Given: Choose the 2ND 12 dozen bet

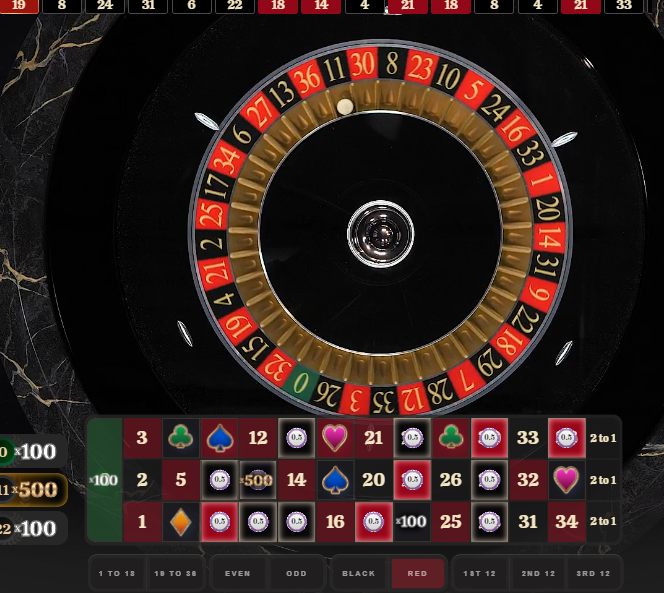Looking at the screenshot, I should pyautogui.click(x=538, y=574).
